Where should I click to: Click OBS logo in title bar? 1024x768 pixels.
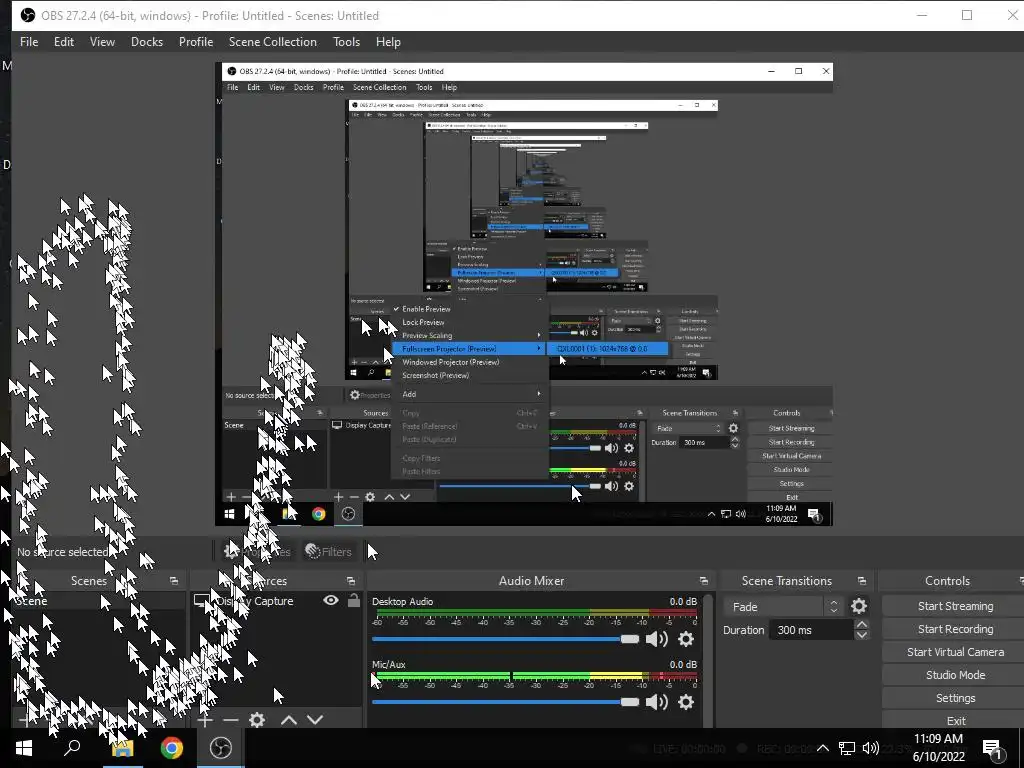[x=27, y=15]
